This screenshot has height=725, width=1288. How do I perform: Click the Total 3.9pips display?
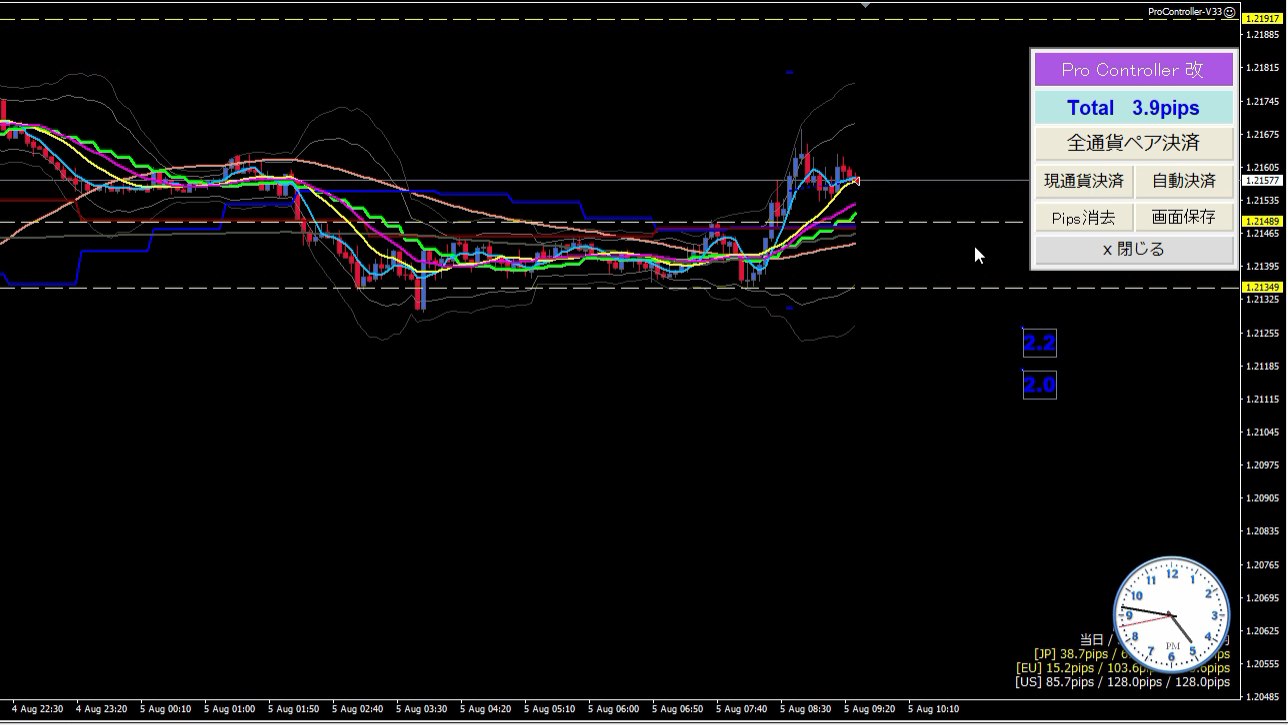(x=1133, y=108)
